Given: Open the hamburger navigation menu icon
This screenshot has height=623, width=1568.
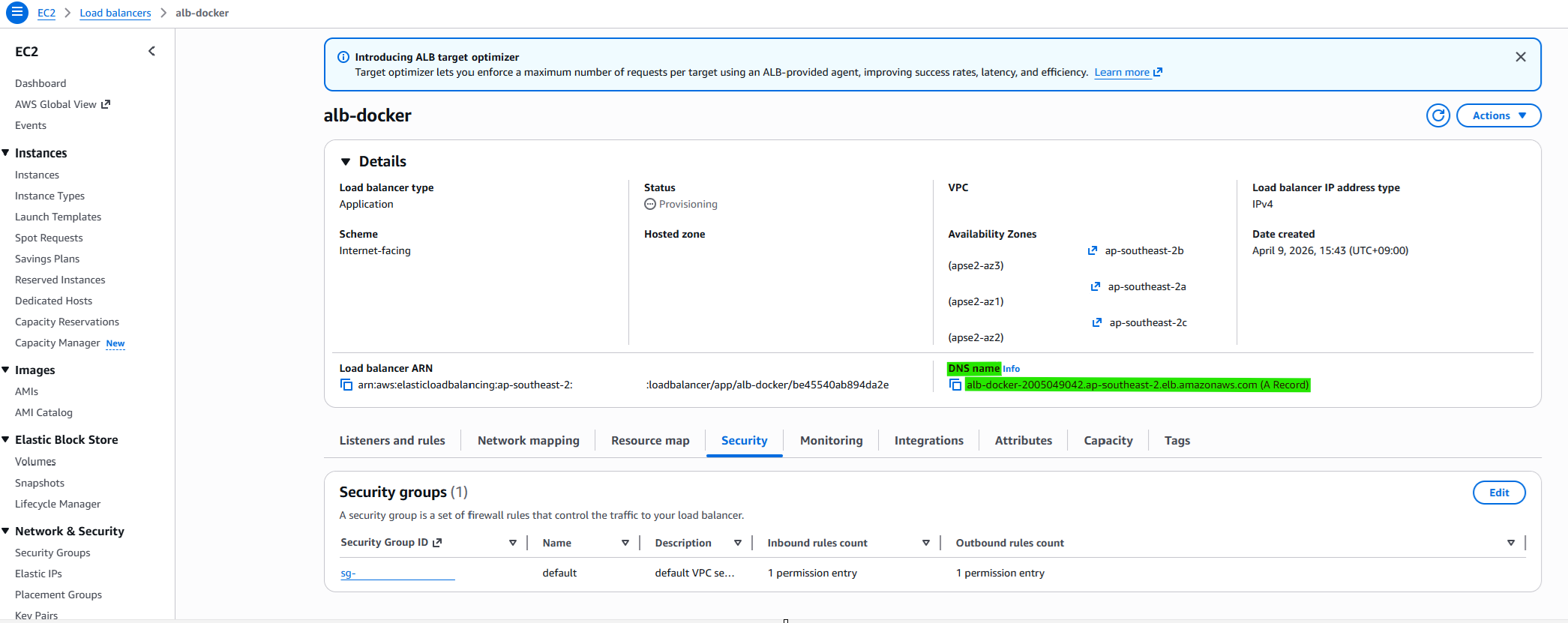Looking at the screenshot, I should [16, 13].
